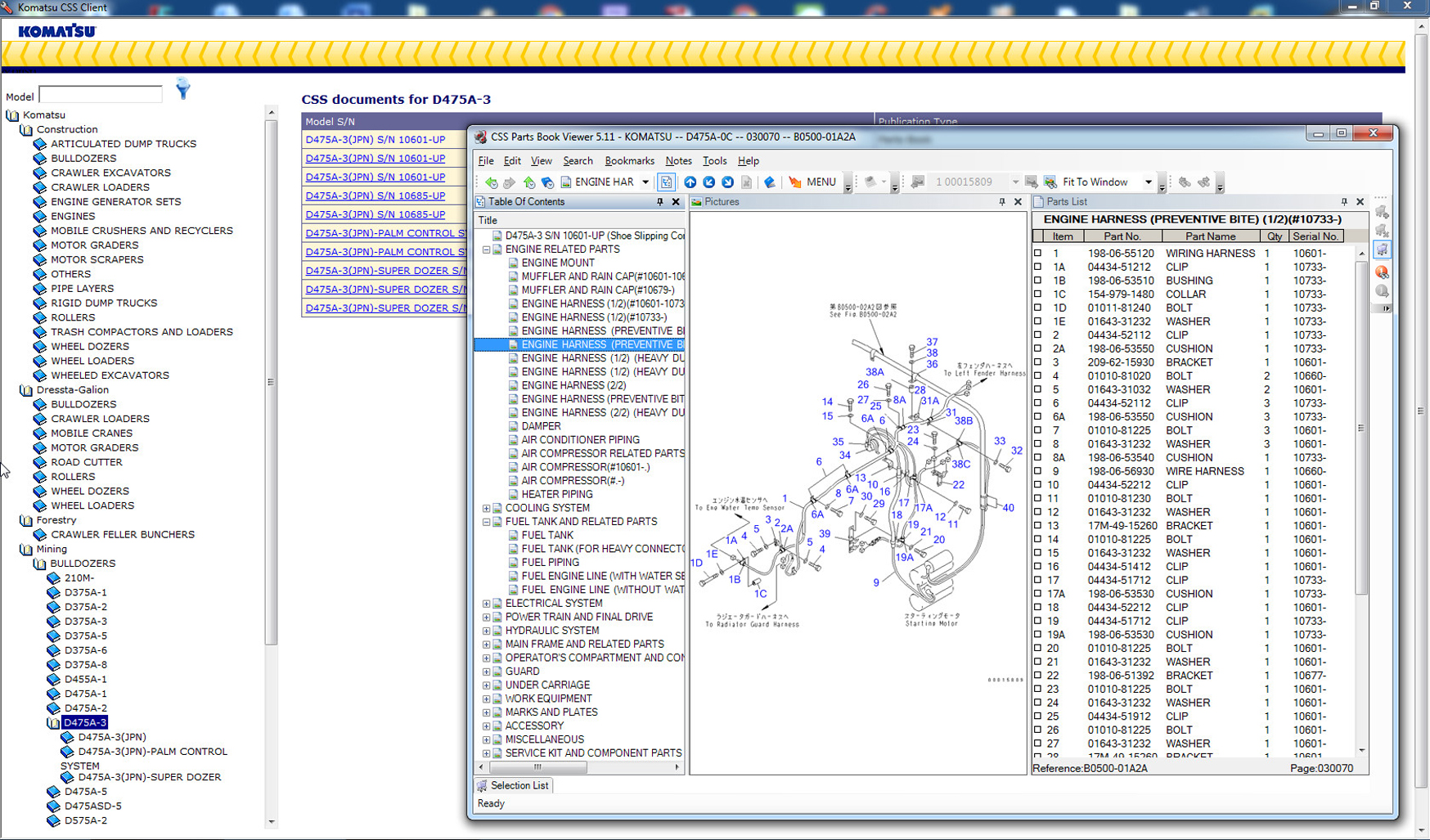This screenshot has height=840, width=1430.
Task: Collapse the ENGINE RELATED PARTS node
Action: pos(486,249)
